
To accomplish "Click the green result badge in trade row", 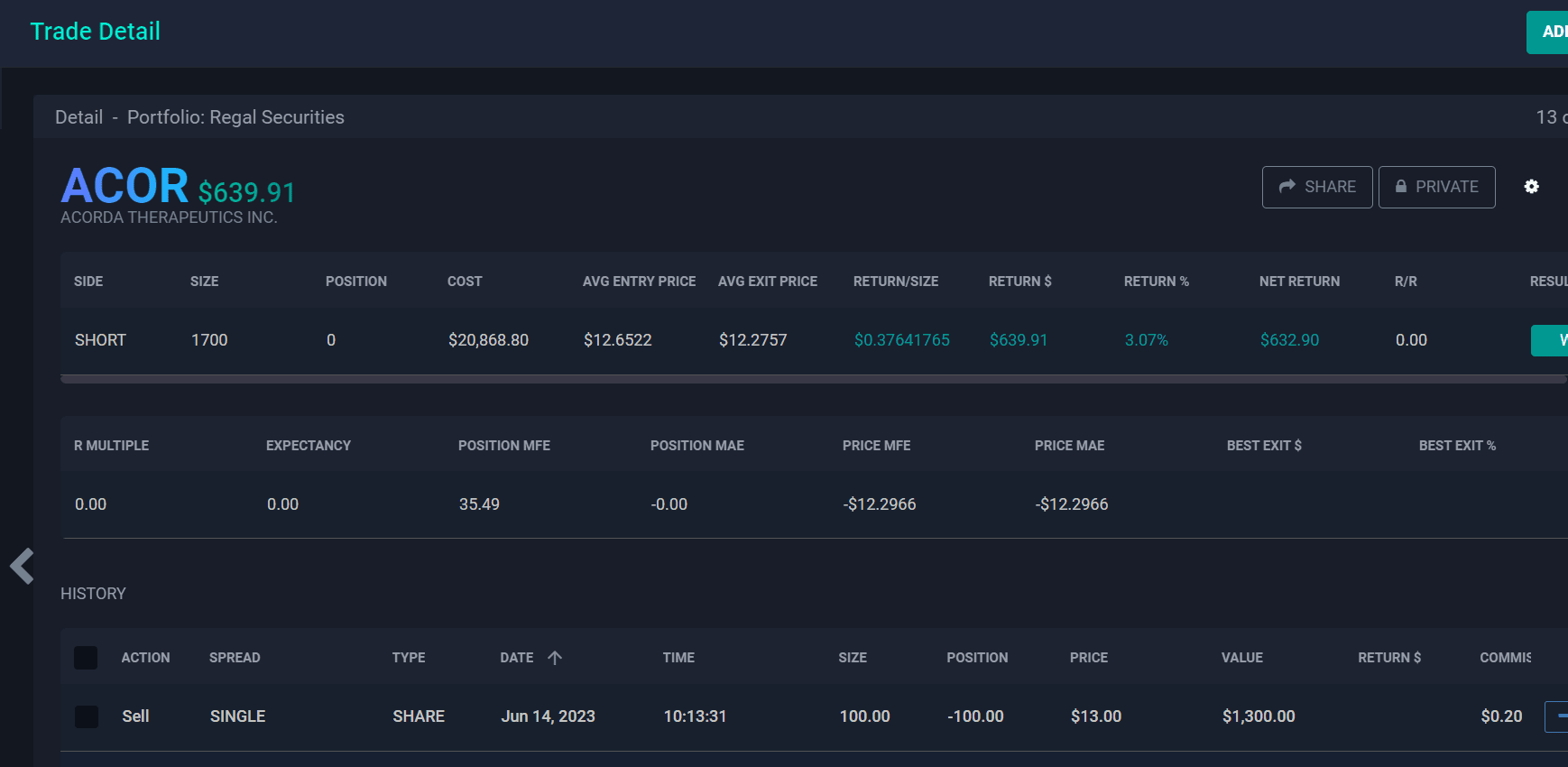I will pyautogui.click(x=1552, y=340).
